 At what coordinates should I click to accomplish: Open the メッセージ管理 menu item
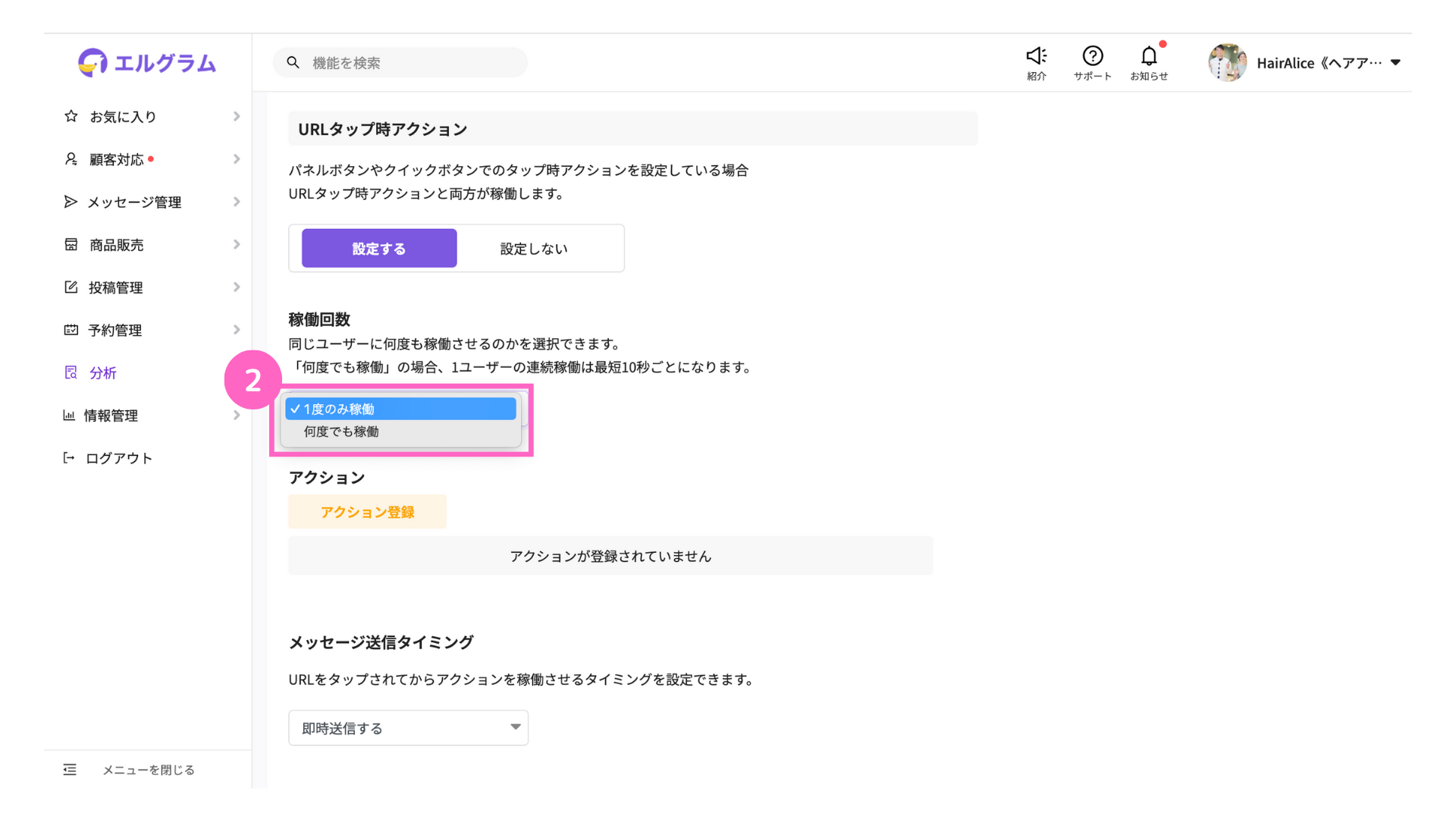click(x=134, y=202)
